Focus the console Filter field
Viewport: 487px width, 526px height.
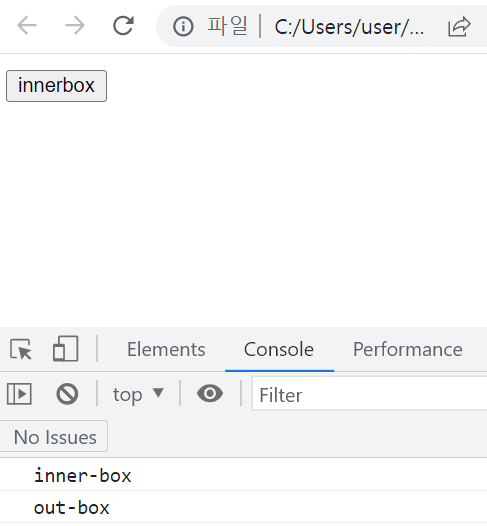[x=369, y=394]
